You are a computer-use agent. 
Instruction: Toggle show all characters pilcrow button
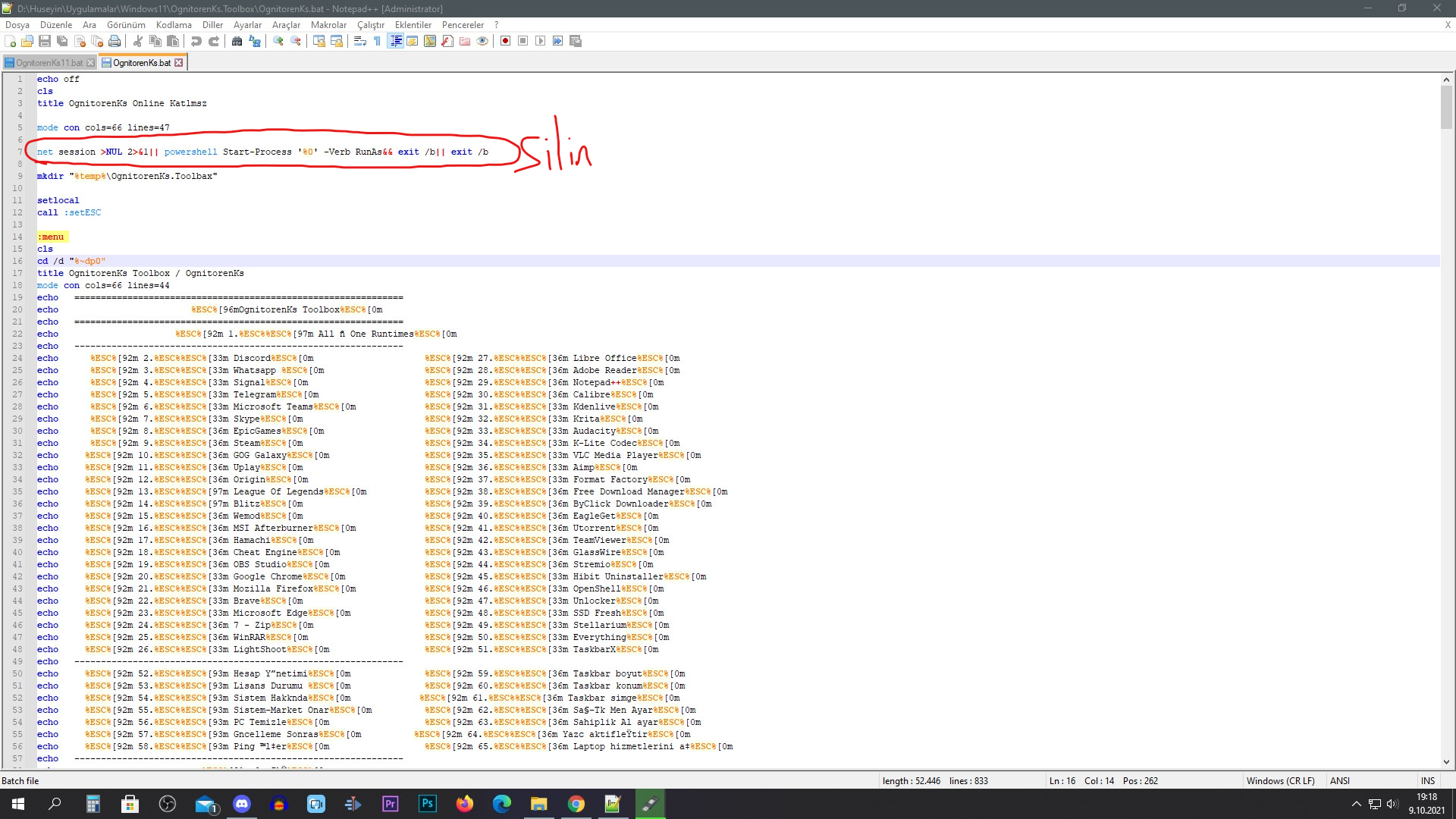click(377, 41)
